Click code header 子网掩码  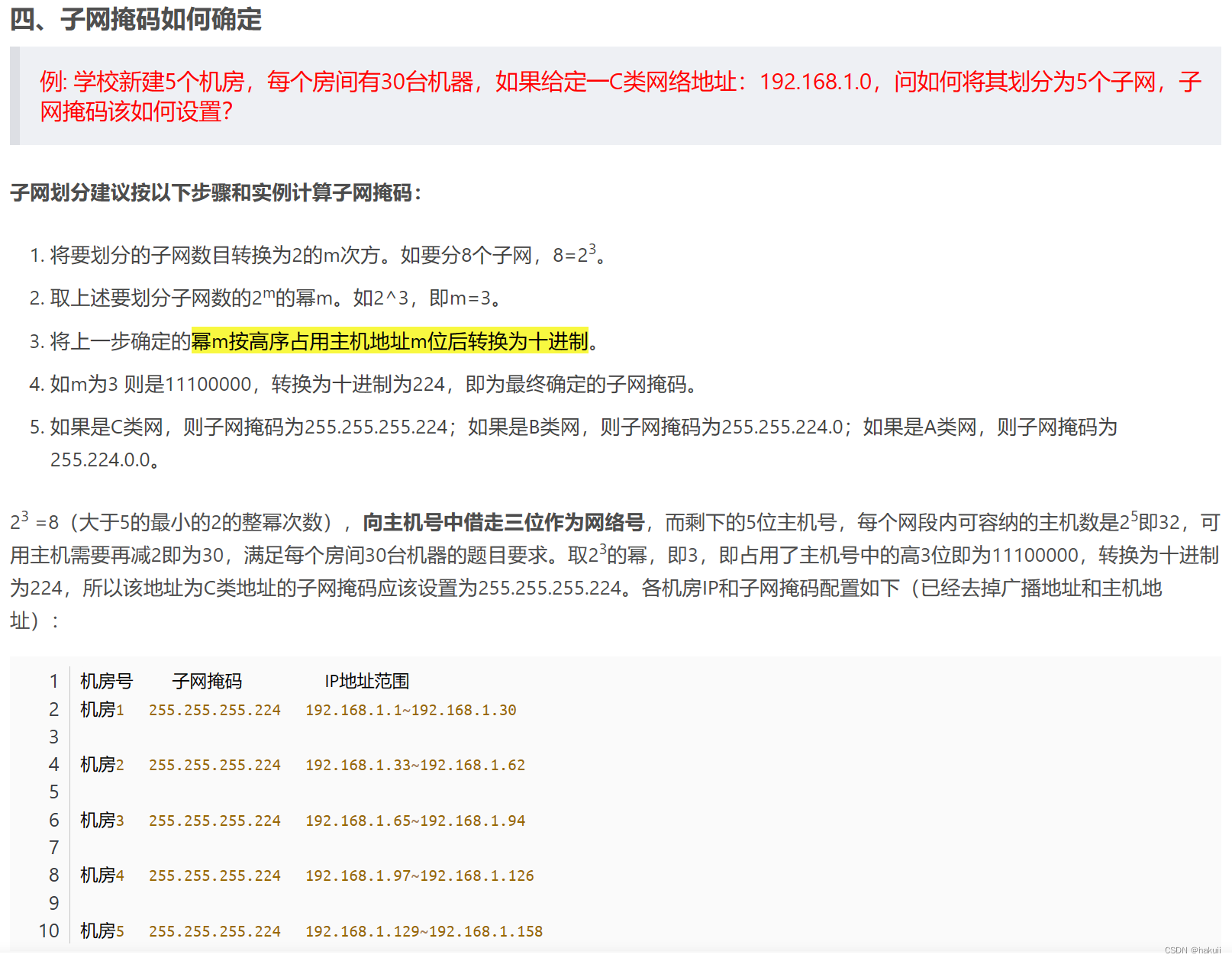coord(207,681)
